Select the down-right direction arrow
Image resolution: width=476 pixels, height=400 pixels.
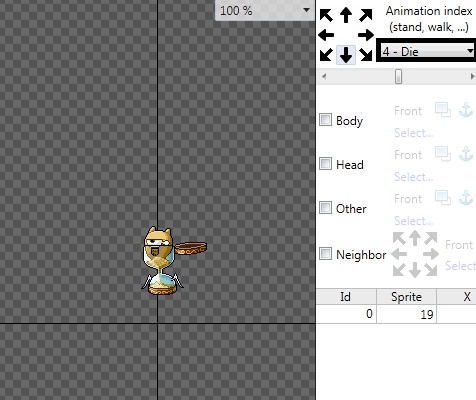[366, 54]
